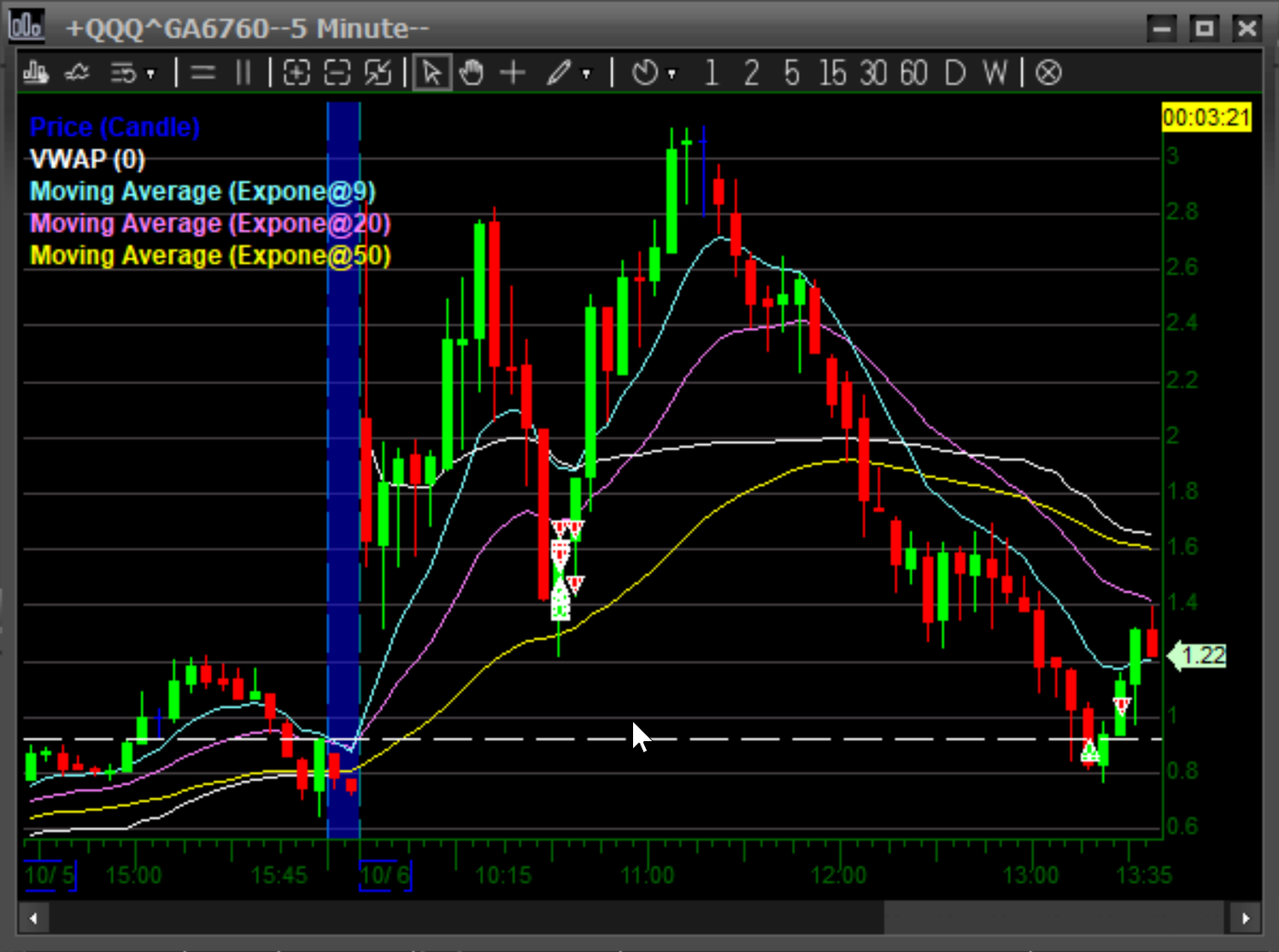Screen dimensions: 1279x952
Task: Expand the pencil drawing tools dropdown arrow
Action: click(587, 73)
